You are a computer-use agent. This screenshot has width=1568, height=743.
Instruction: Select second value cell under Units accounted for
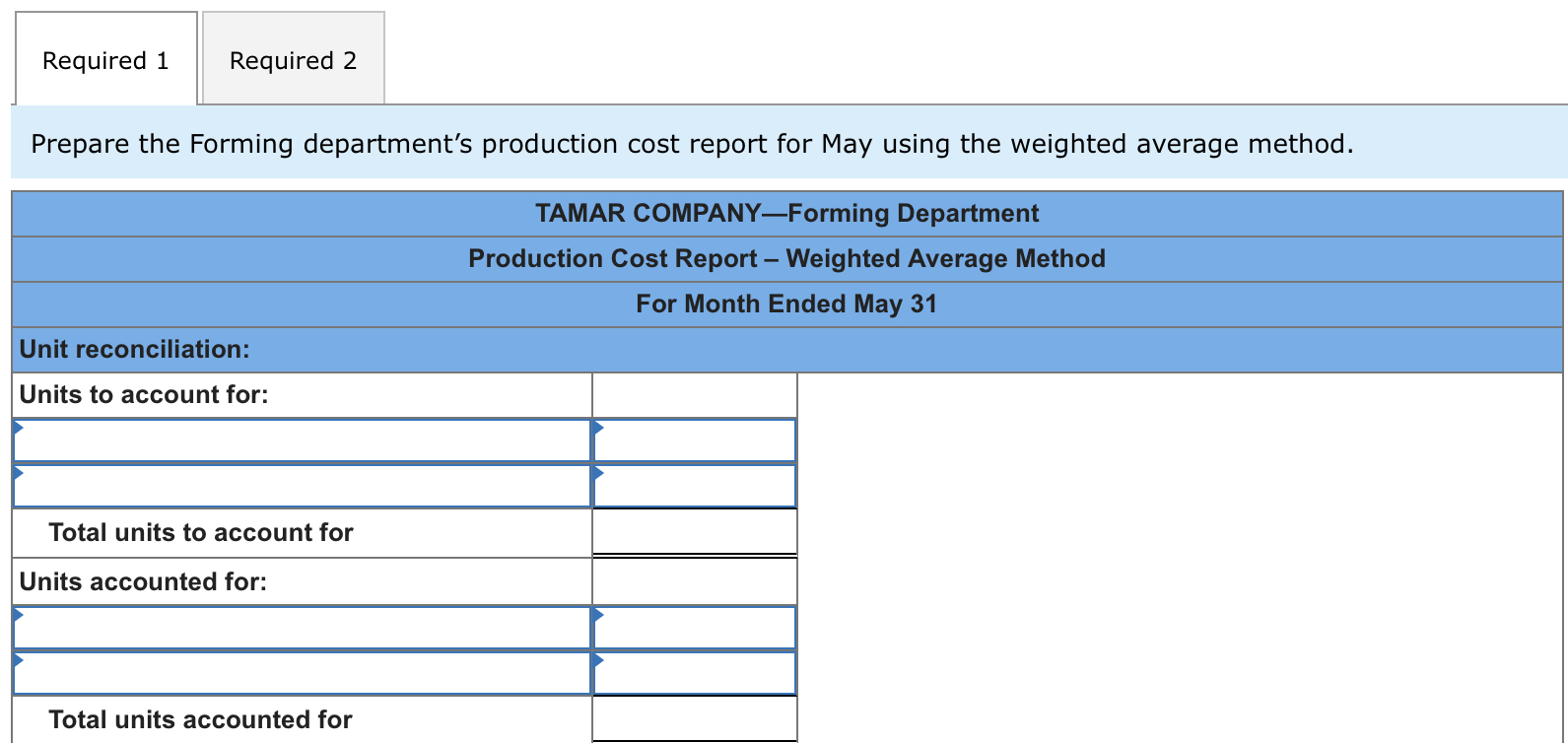click(x=695, y=673)
